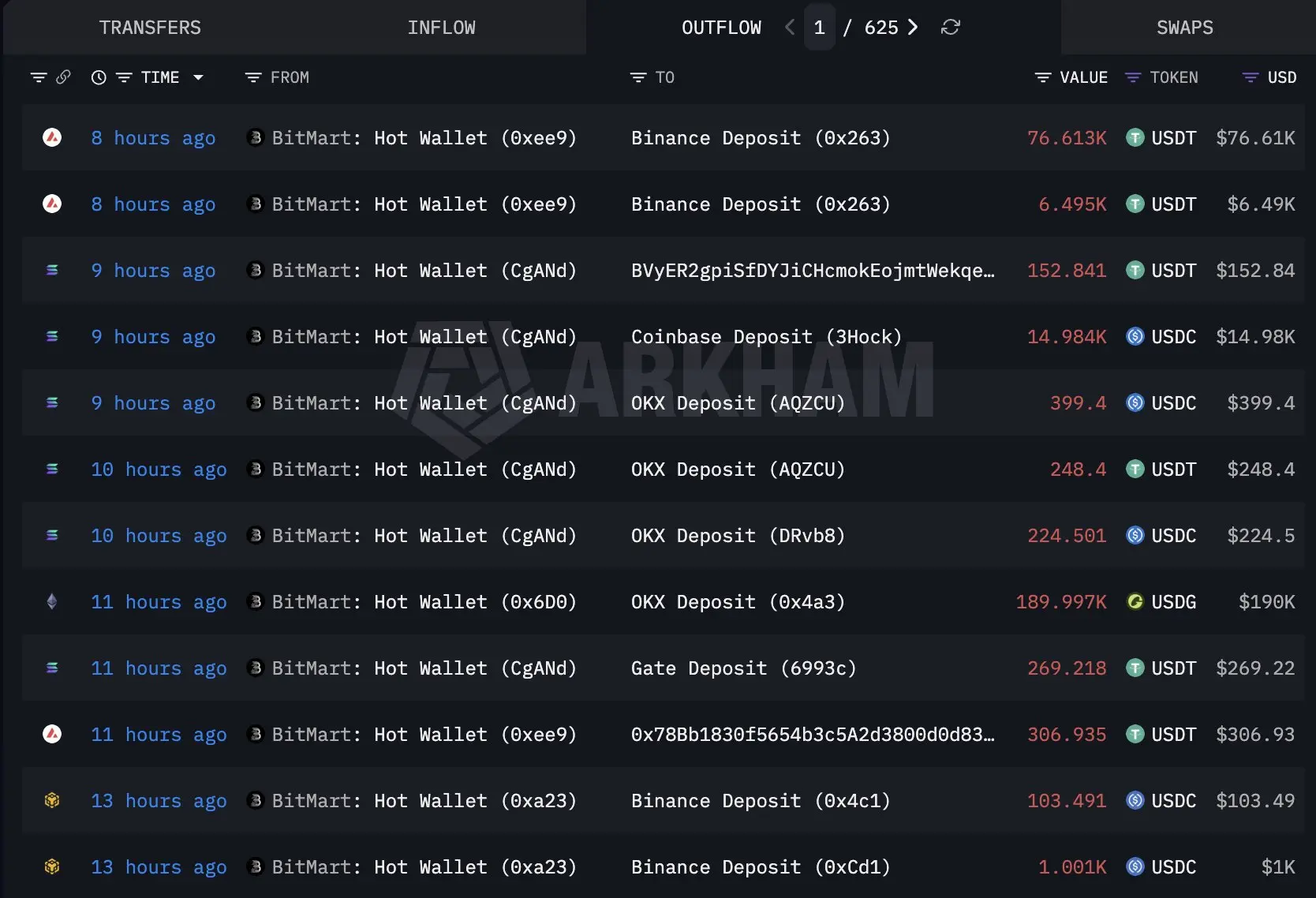
Task: Expand the TIME sort dropdown arrow
Action: pyautogui.click(x=198, y=77)
